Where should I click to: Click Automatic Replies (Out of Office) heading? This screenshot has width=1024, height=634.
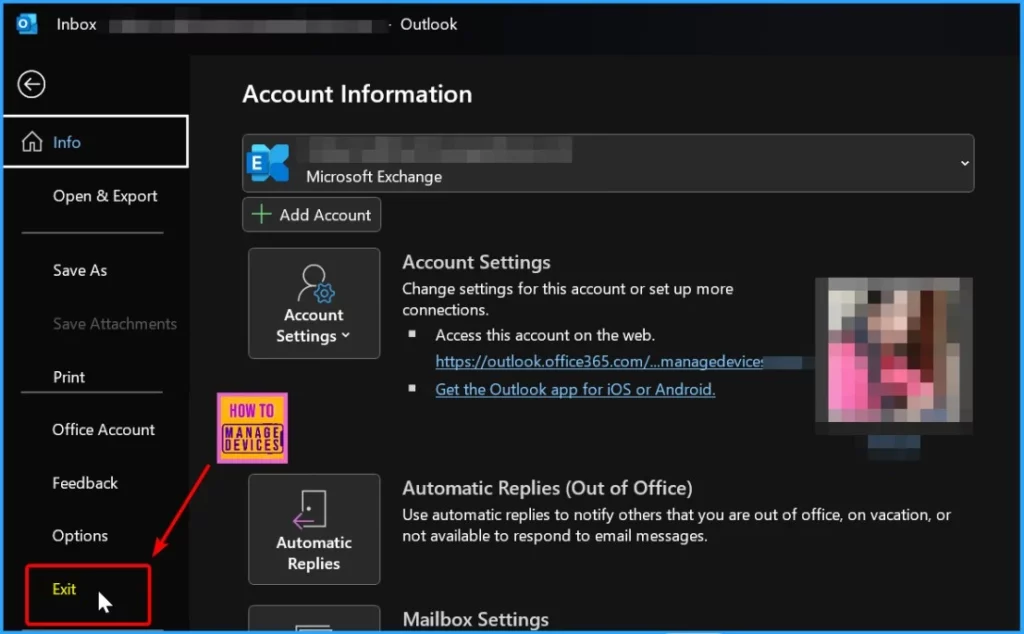547,488
